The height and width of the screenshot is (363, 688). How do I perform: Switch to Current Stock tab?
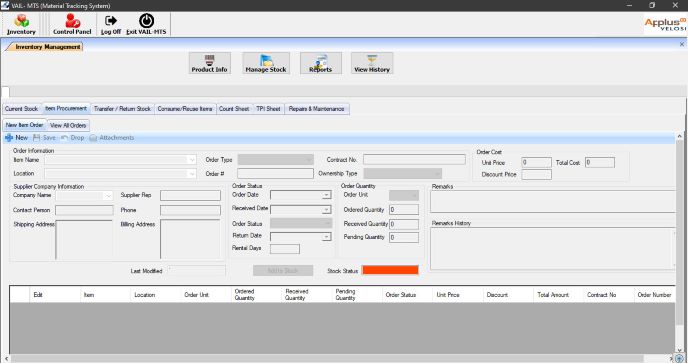coord(22,108)
